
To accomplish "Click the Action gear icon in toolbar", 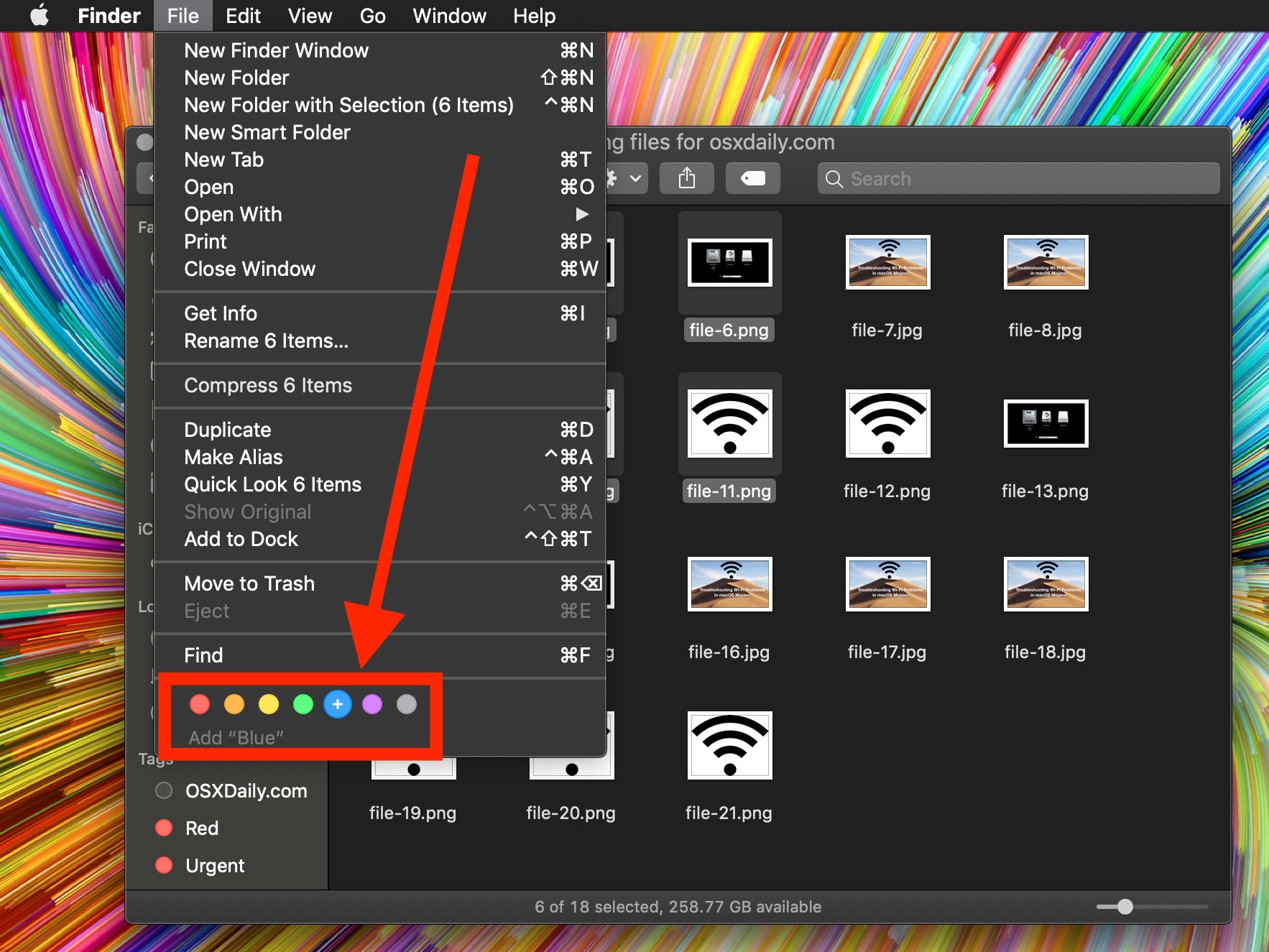I will (x=612, y=178).
